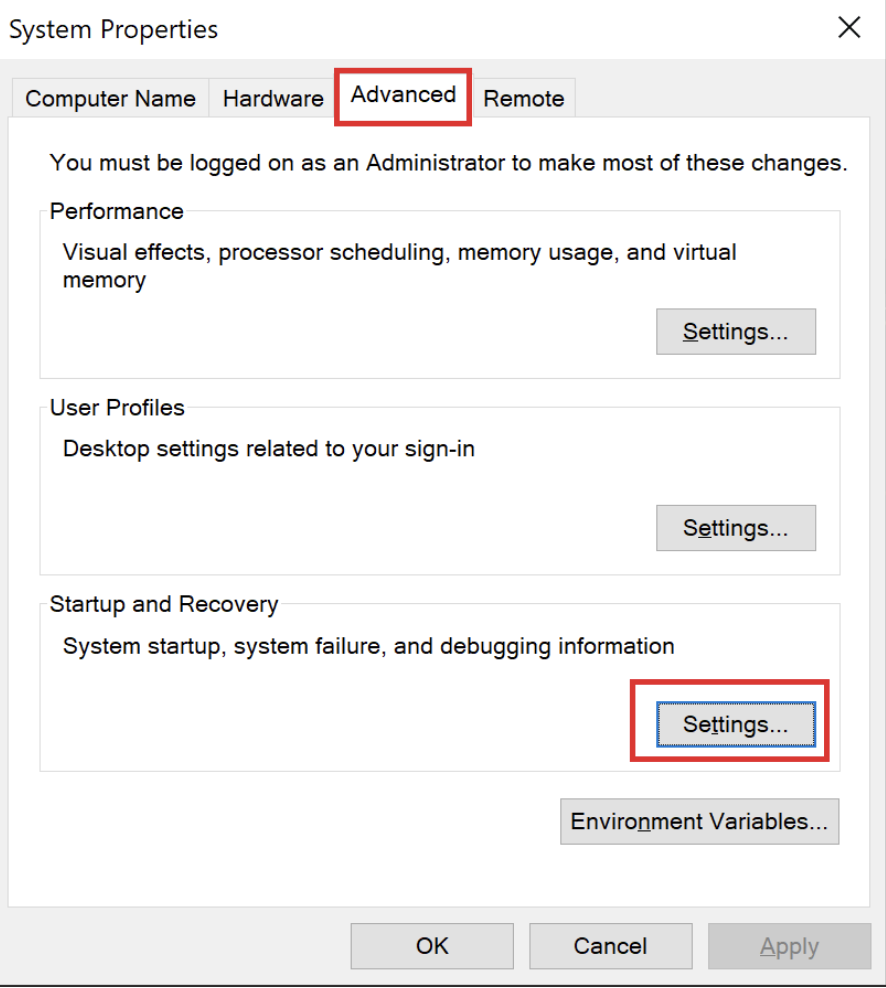886x988 pixels.
Task: Cancel the System Properties dialog
Action: click(x=610, y=946)
